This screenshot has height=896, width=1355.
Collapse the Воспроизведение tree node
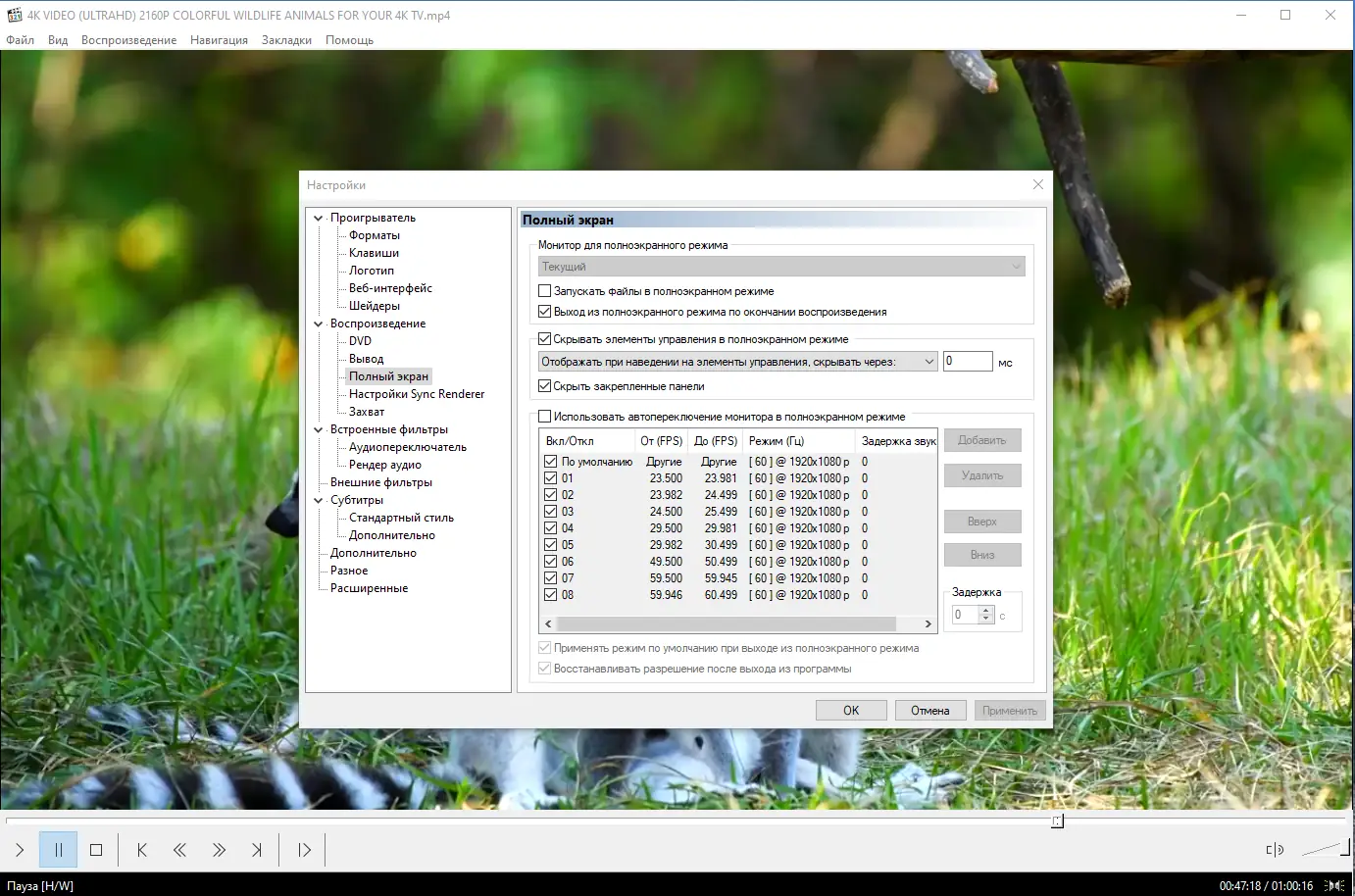(318, 324)
